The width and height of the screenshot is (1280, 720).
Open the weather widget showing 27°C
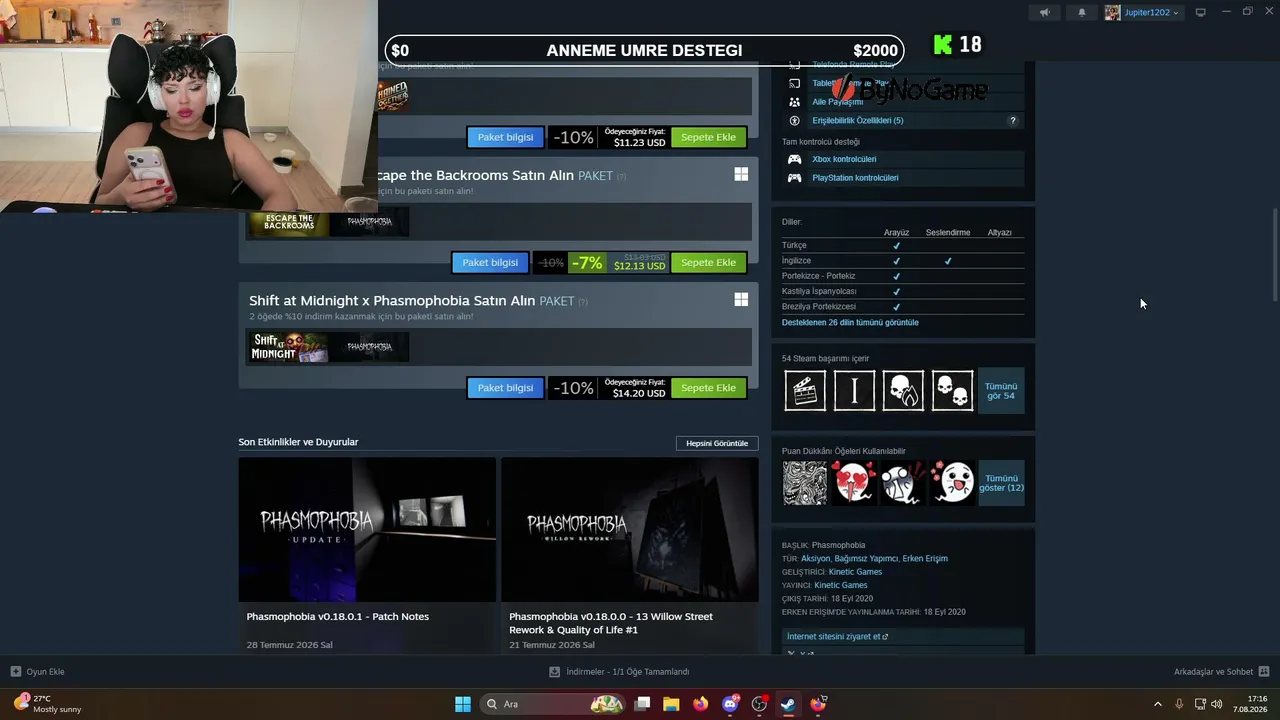48,704
